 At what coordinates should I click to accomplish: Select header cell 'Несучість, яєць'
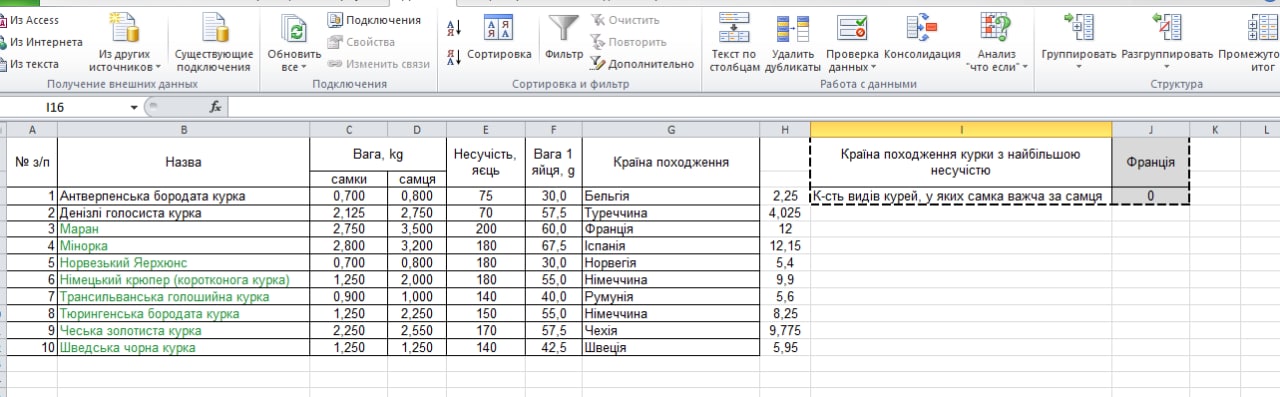485,162
